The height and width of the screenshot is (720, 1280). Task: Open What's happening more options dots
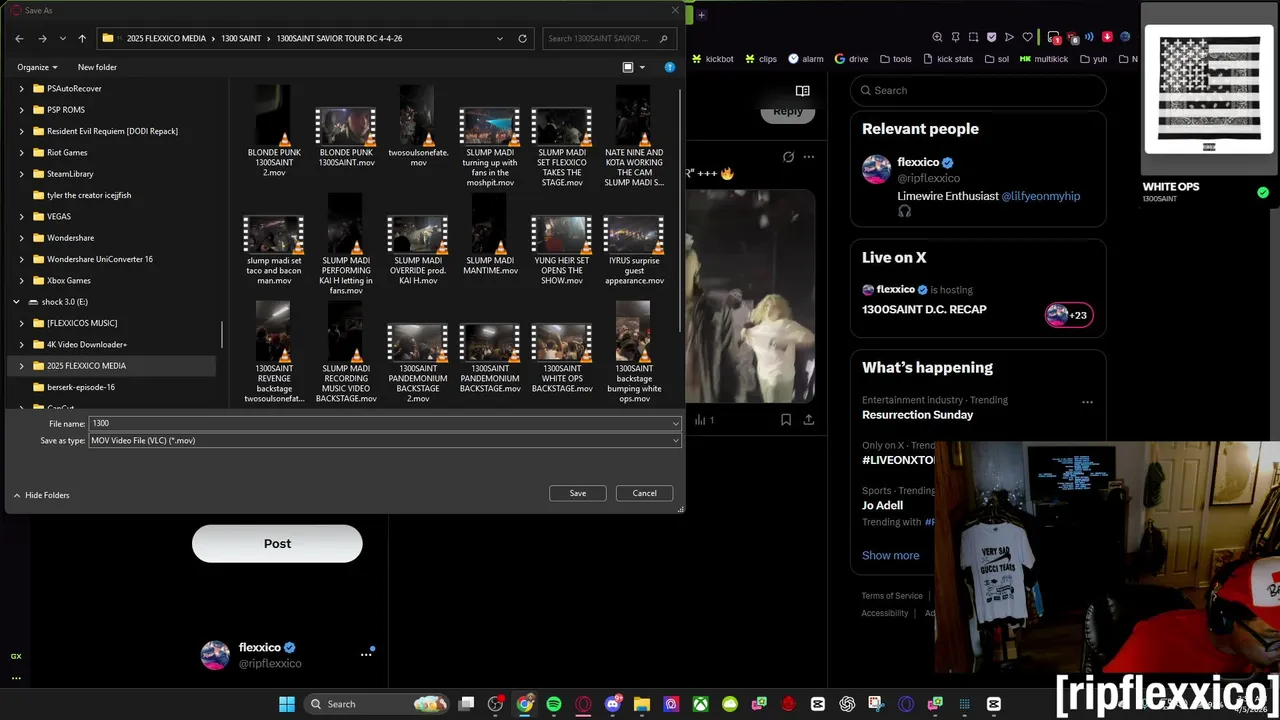pos(1087,402)
